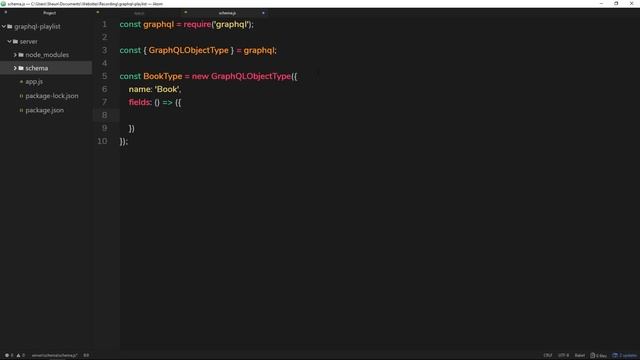This screenshot has width=640, height=360.
Task: Click the 'Book' string on line 6
Action: 167,89
